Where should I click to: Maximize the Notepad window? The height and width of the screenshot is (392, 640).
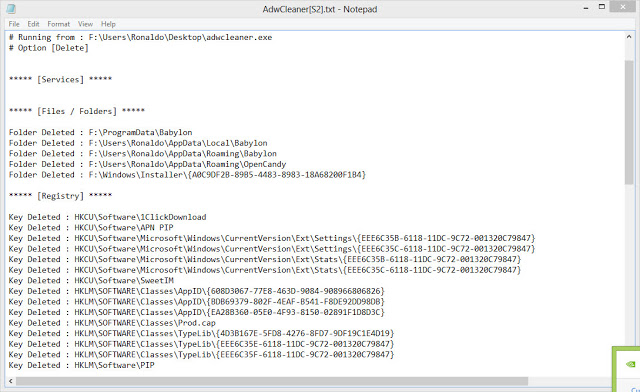(602, 7)
